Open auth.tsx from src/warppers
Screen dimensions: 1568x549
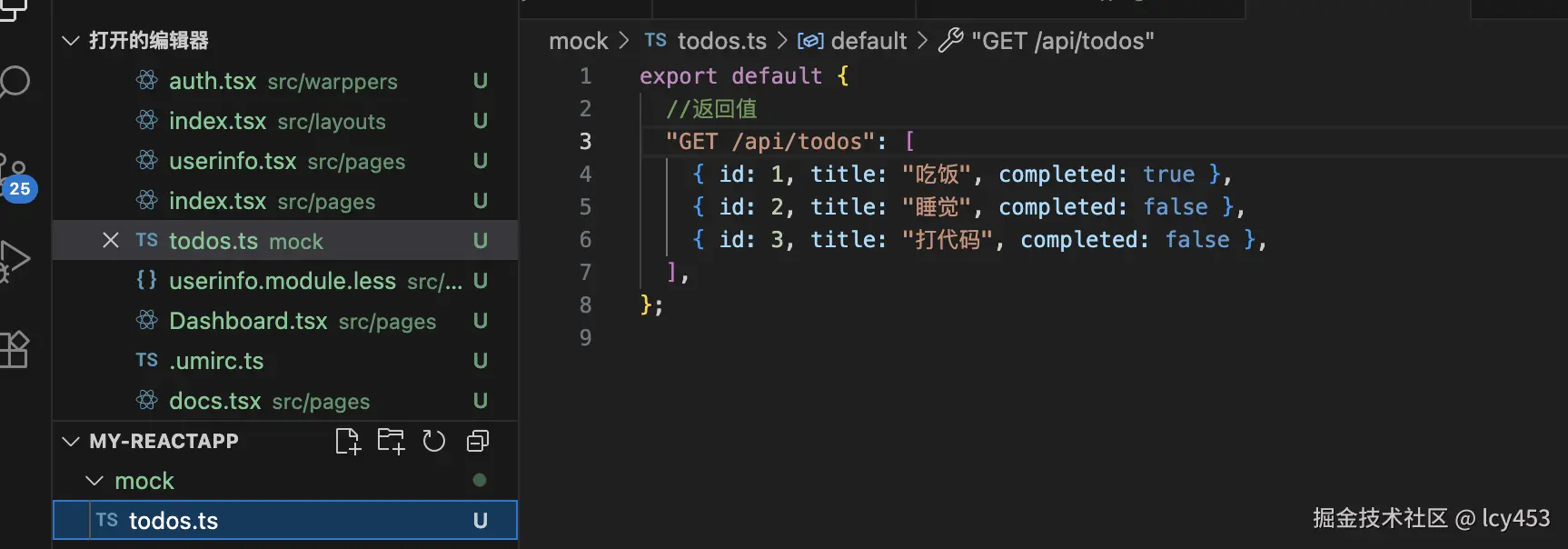[285, 81]
